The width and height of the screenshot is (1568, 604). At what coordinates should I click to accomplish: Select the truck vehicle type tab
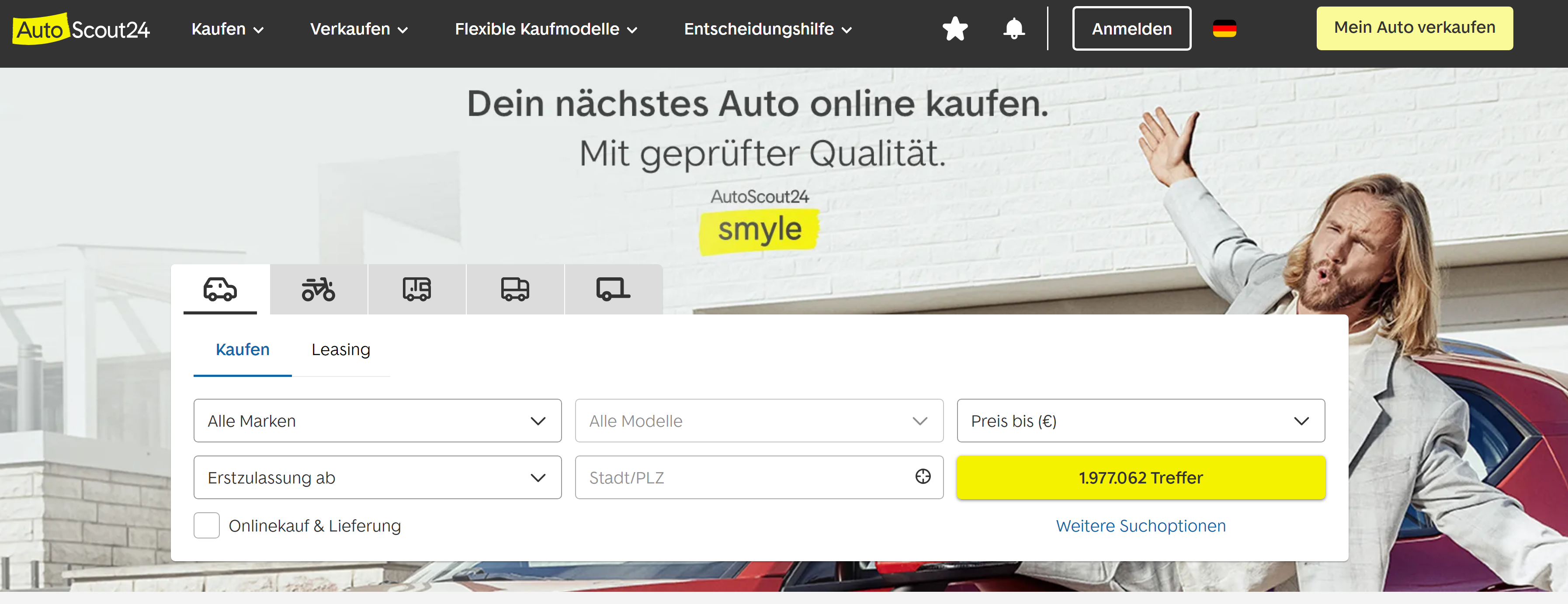click(515, 290)
